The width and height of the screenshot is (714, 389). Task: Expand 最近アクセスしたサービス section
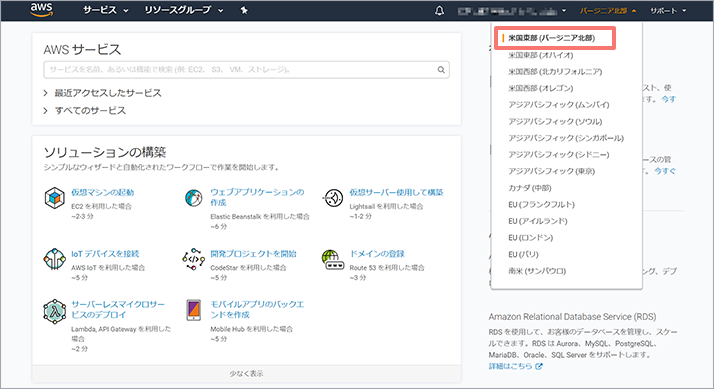102,93
